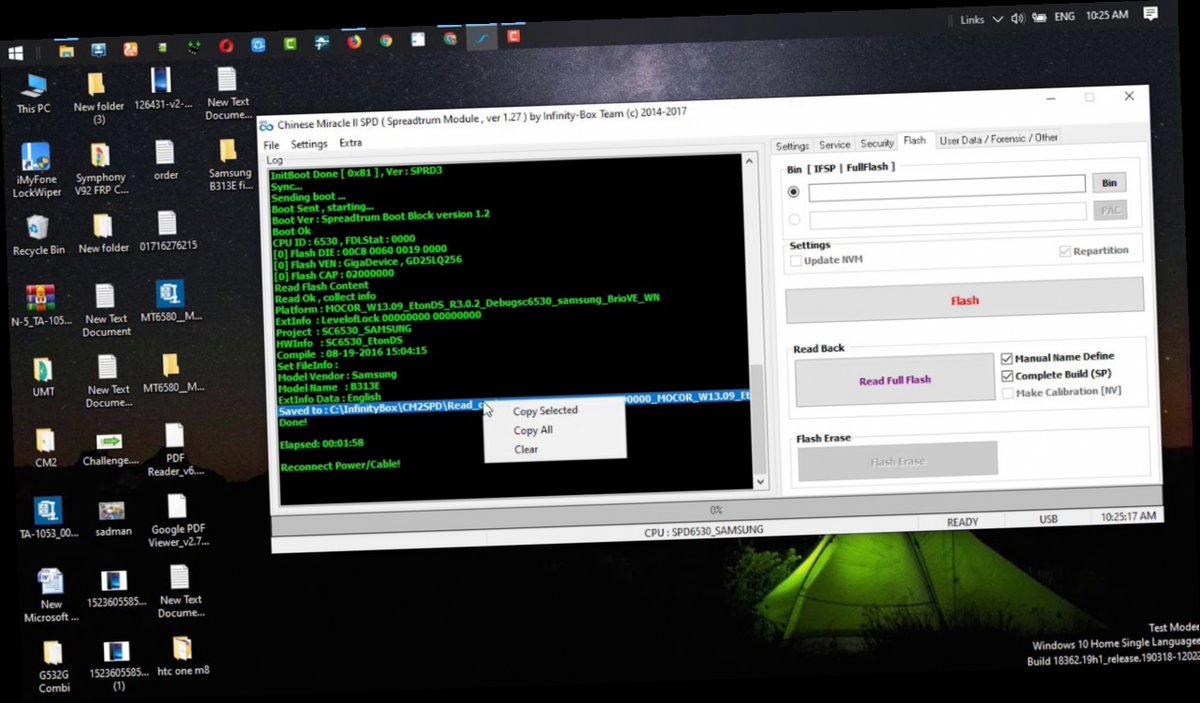Image resolution: width=1200 pixels, height=703 pixels.
Task: Click the Bin browse button
Action: tap(1109, 183)
